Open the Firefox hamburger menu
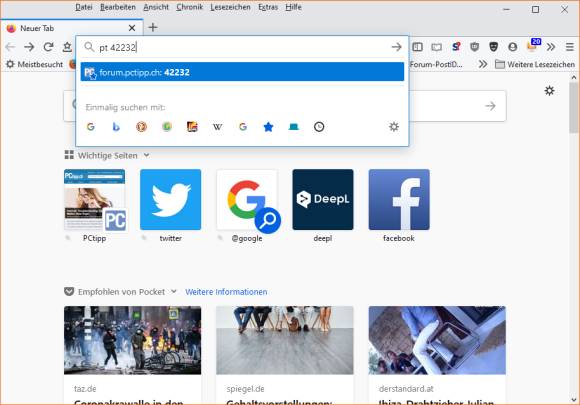 [570, 47]
